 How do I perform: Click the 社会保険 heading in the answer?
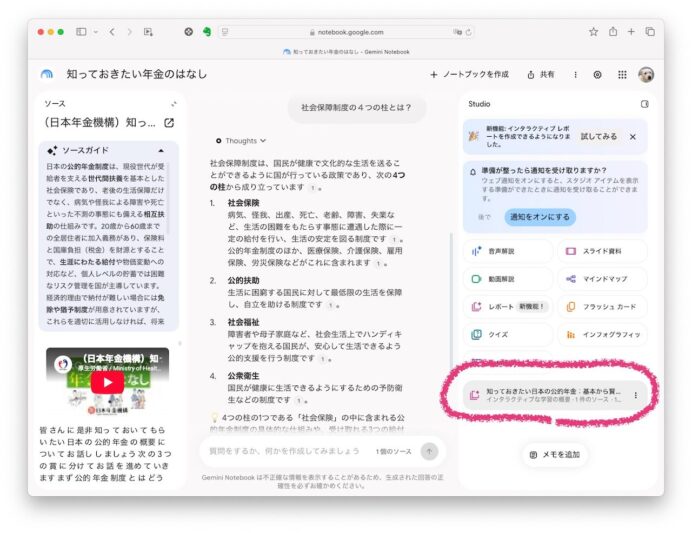tap(243, 203)
